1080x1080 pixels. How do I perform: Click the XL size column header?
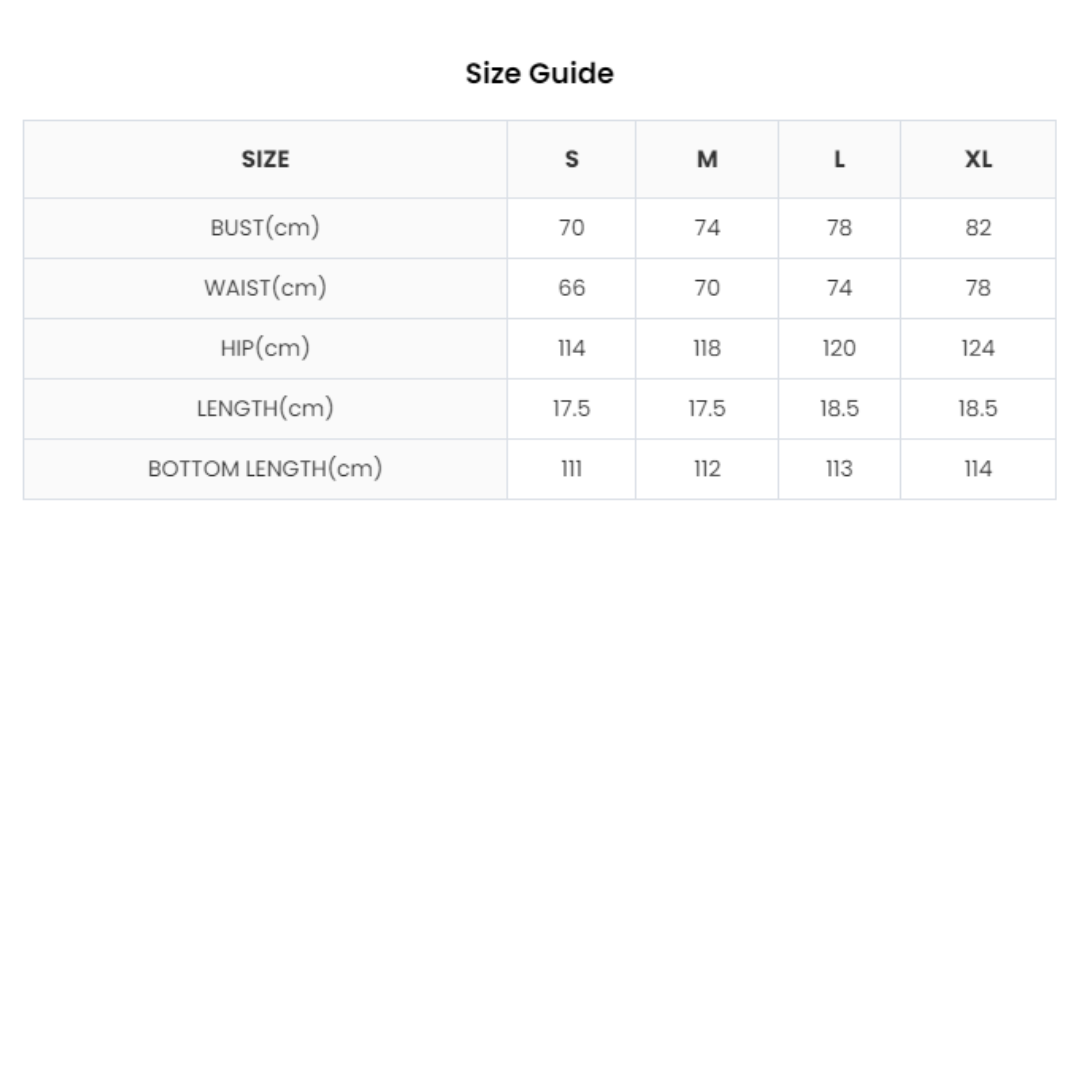pyautogui.click(x=978, y=159)
